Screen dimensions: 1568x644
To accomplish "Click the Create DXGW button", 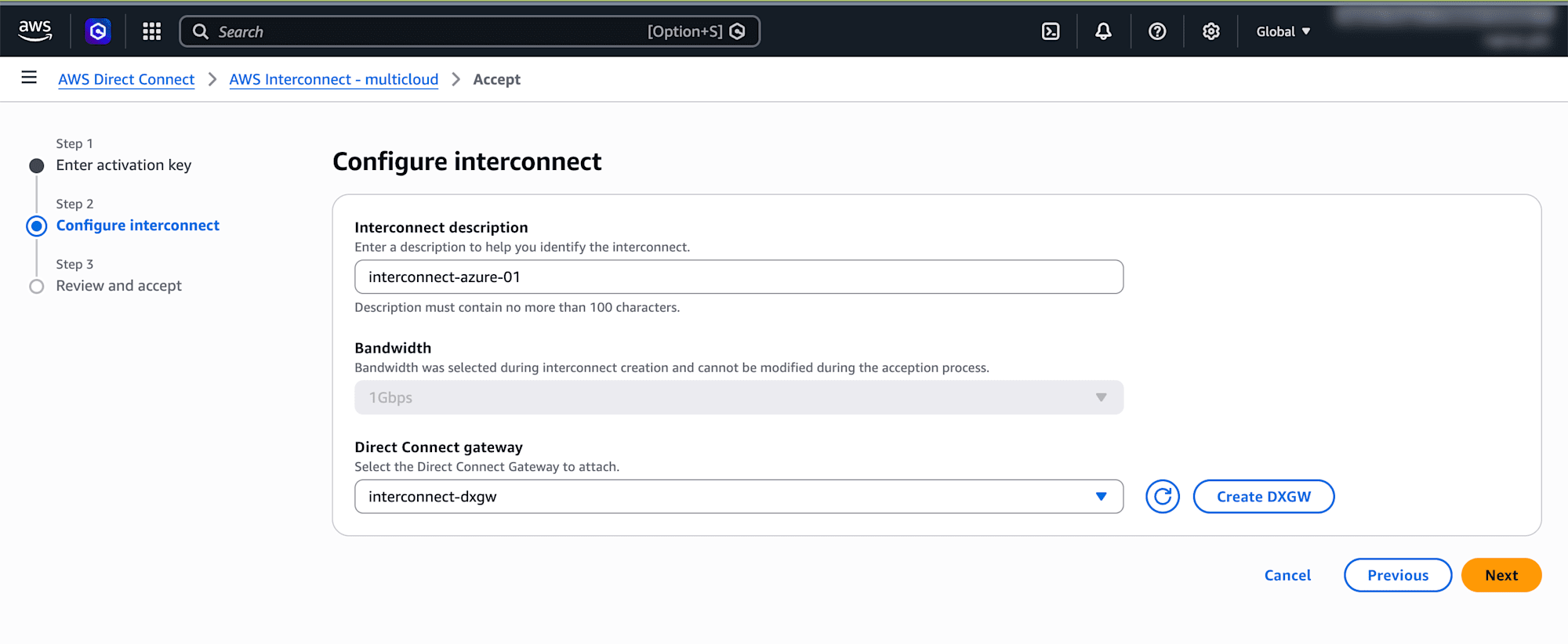I will pyautogui.click(x=1264, y=497).
